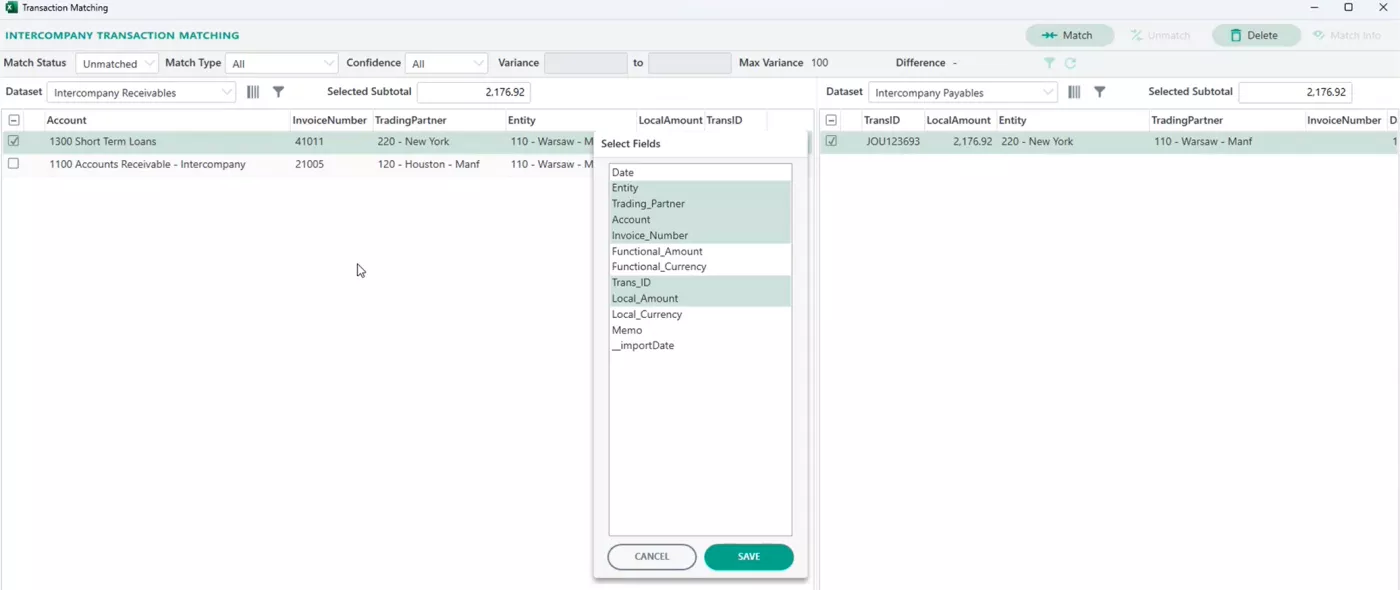
Task: Click the Unmatch button
Action: pyautogui.click(x=1161, y=35)
